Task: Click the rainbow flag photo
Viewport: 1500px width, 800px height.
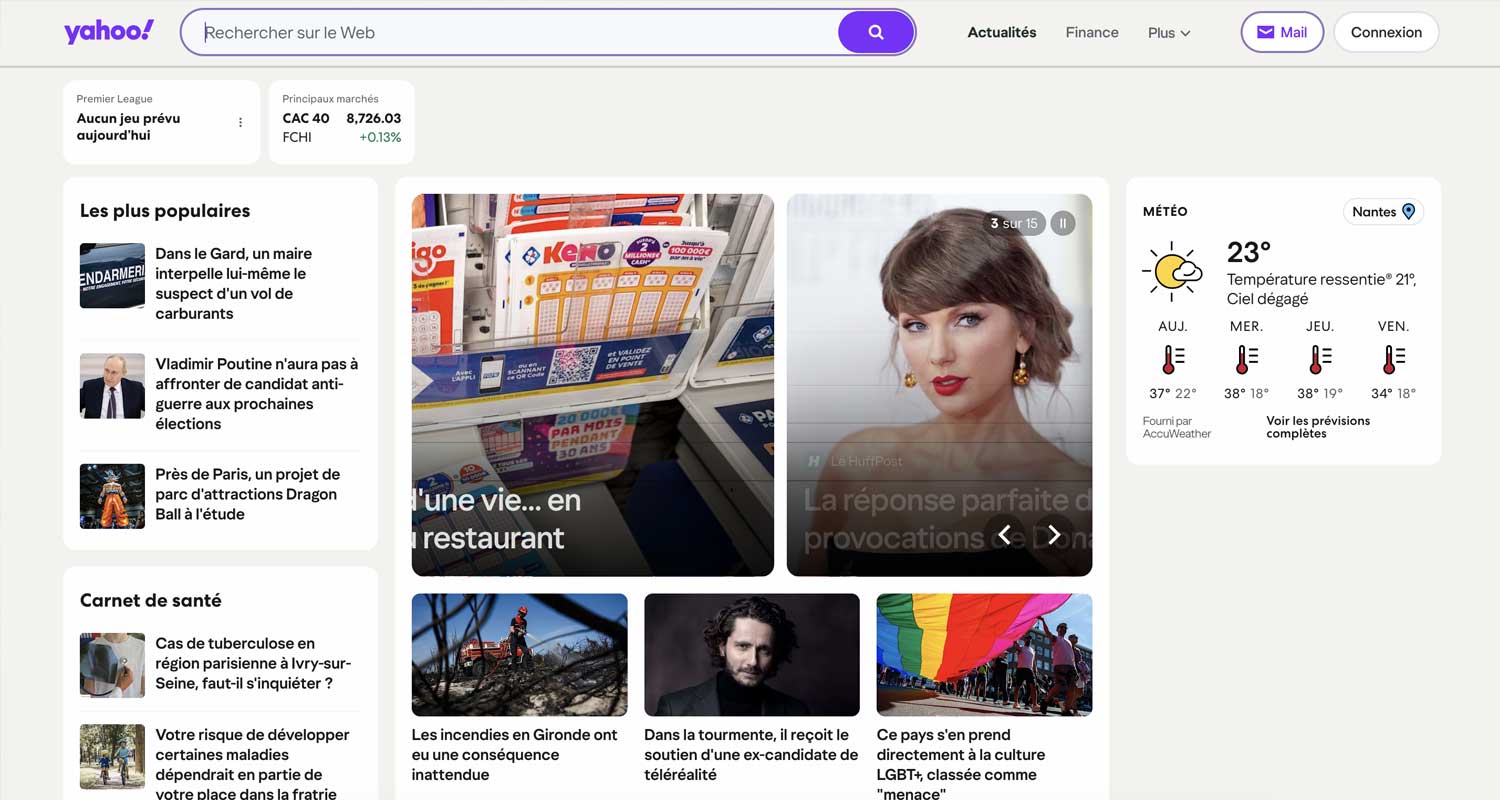Action: point(984,655)
